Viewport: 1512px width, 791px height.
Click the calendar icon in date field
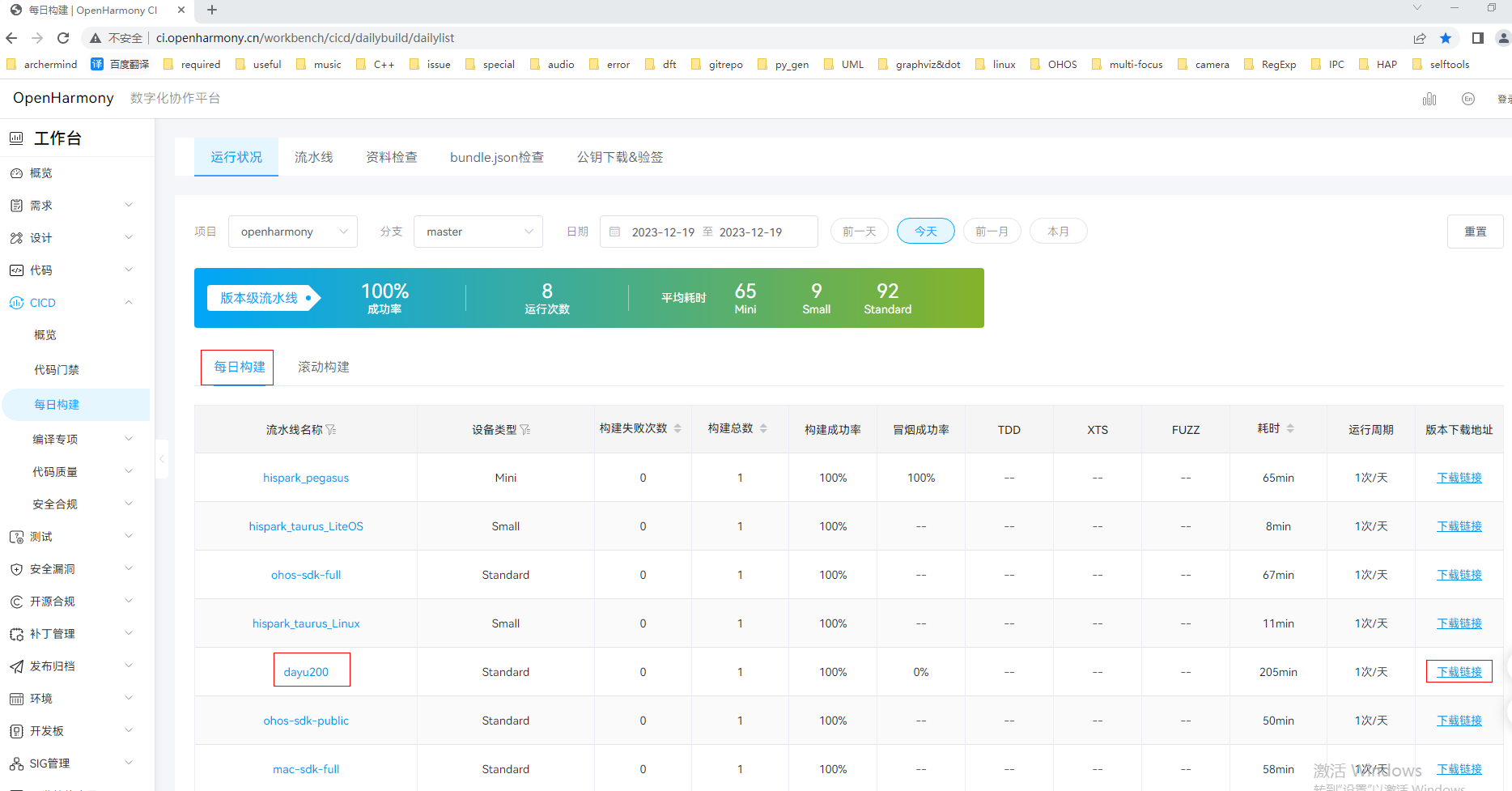coord(615,232)
